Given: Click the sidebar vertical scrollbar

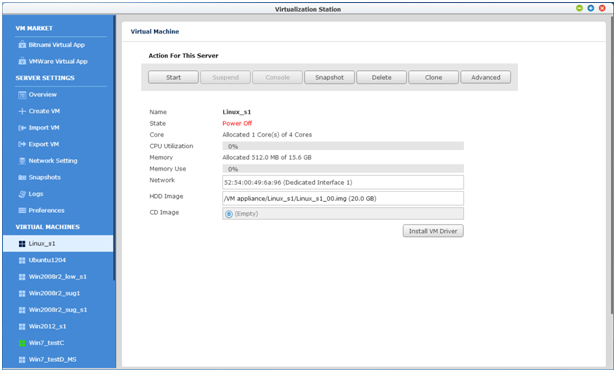Looking at the screenshot, I should tap(114, 148).
